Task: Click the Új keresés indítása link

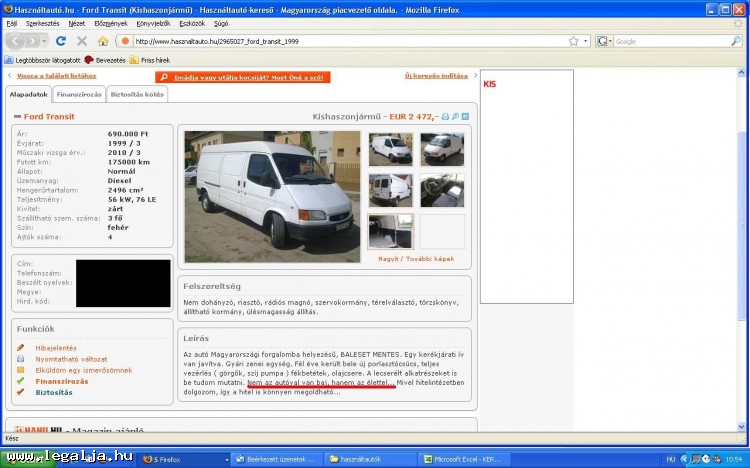Action: pos(435,76)
